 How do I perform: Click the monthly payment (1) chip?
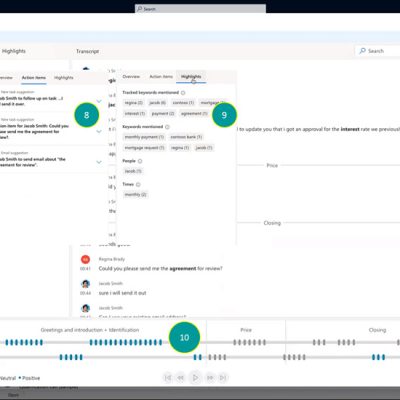pyautogui.click(x=144, y=137)
